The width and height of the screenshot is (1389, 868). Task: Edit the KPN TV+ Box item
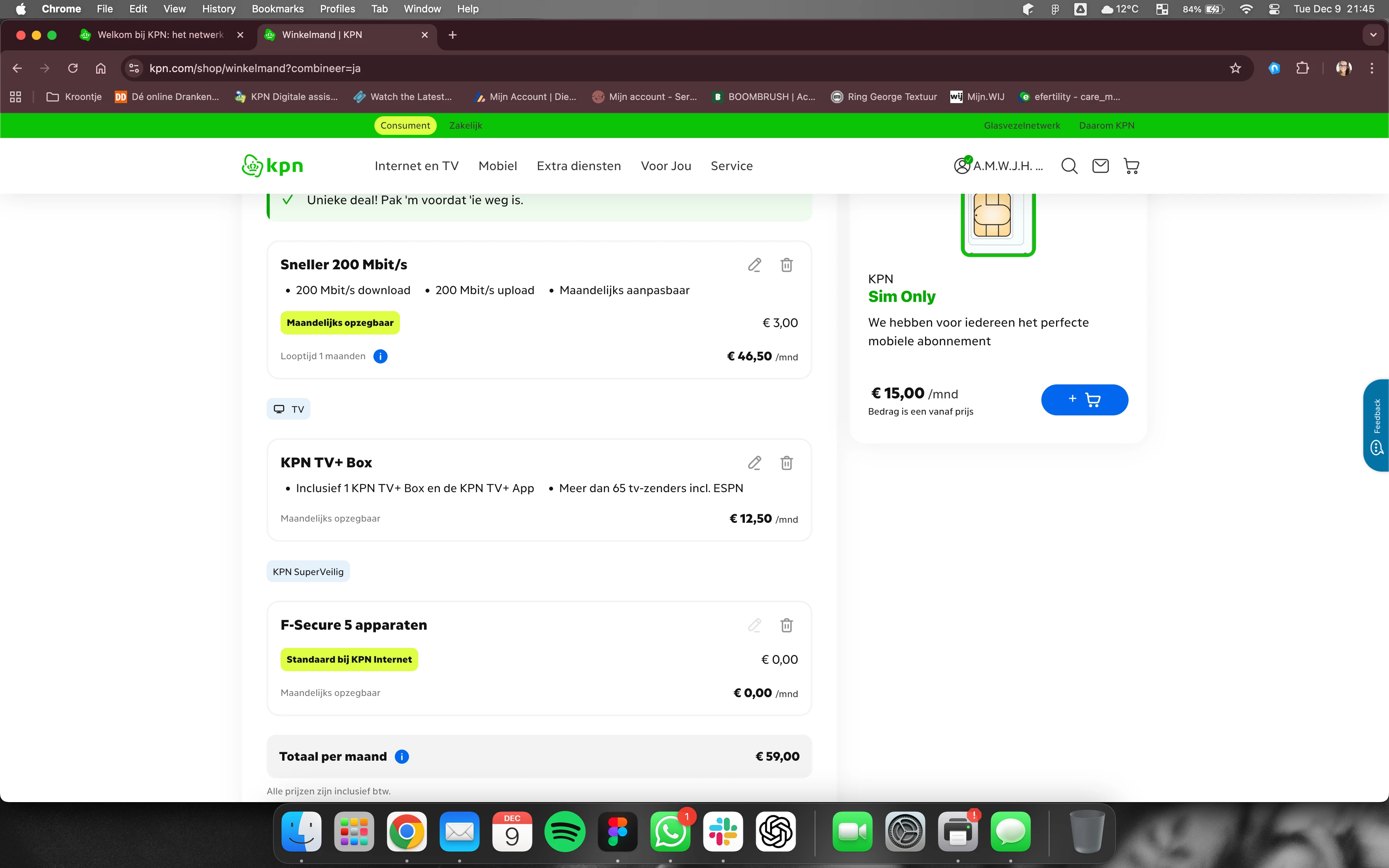pos(754,463)
